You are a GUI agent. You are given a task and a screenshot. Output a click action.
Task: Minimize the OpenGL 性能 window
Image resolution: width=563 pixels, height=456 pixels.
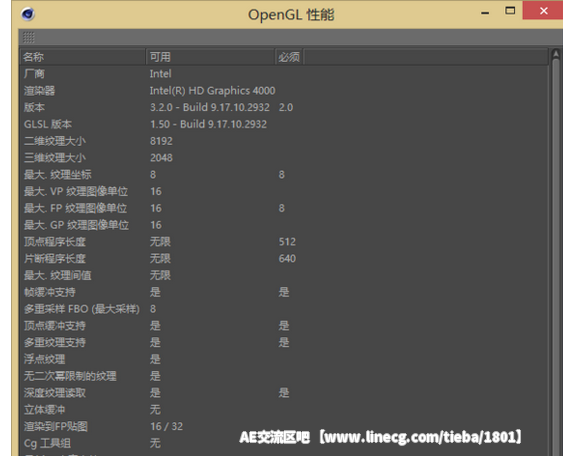click(485, 13)
